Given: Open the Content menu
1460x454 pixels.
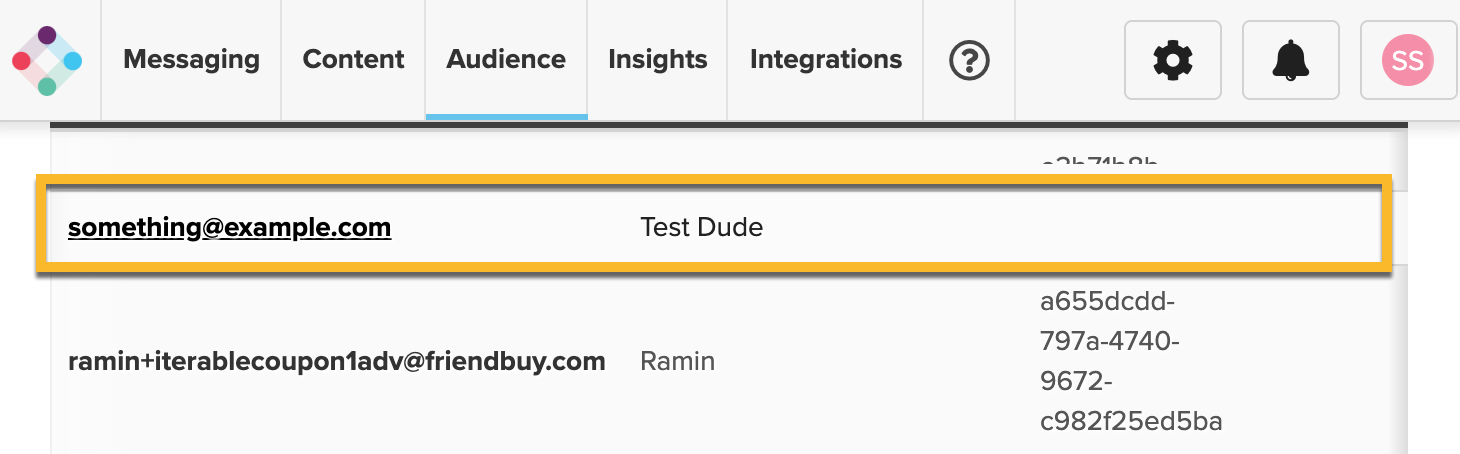Looking at the screenshot, I should 353,60.
